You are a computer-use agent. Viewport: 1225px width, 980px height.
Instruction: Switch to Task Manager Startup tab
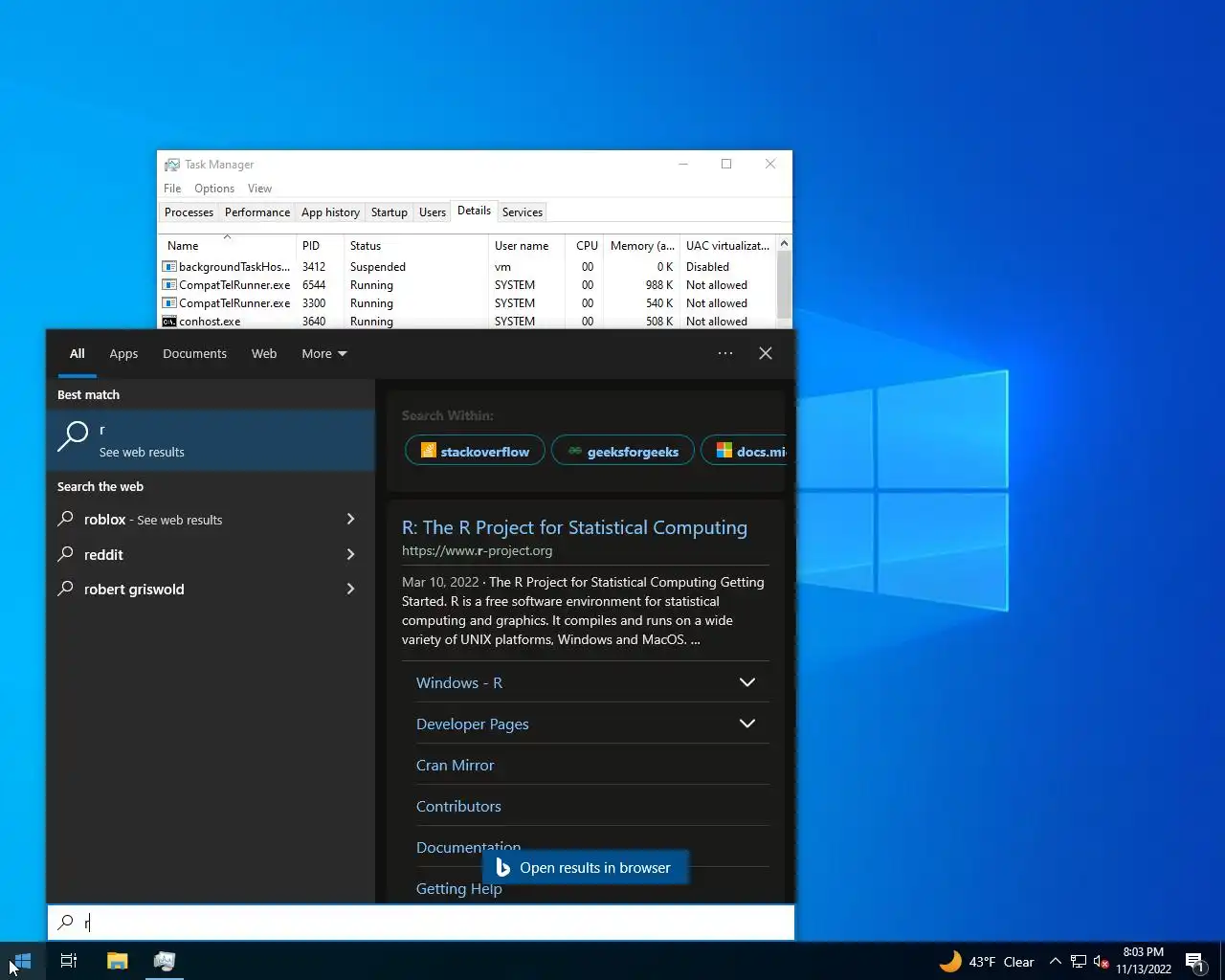pyautogui.click(x=390, y=212)
